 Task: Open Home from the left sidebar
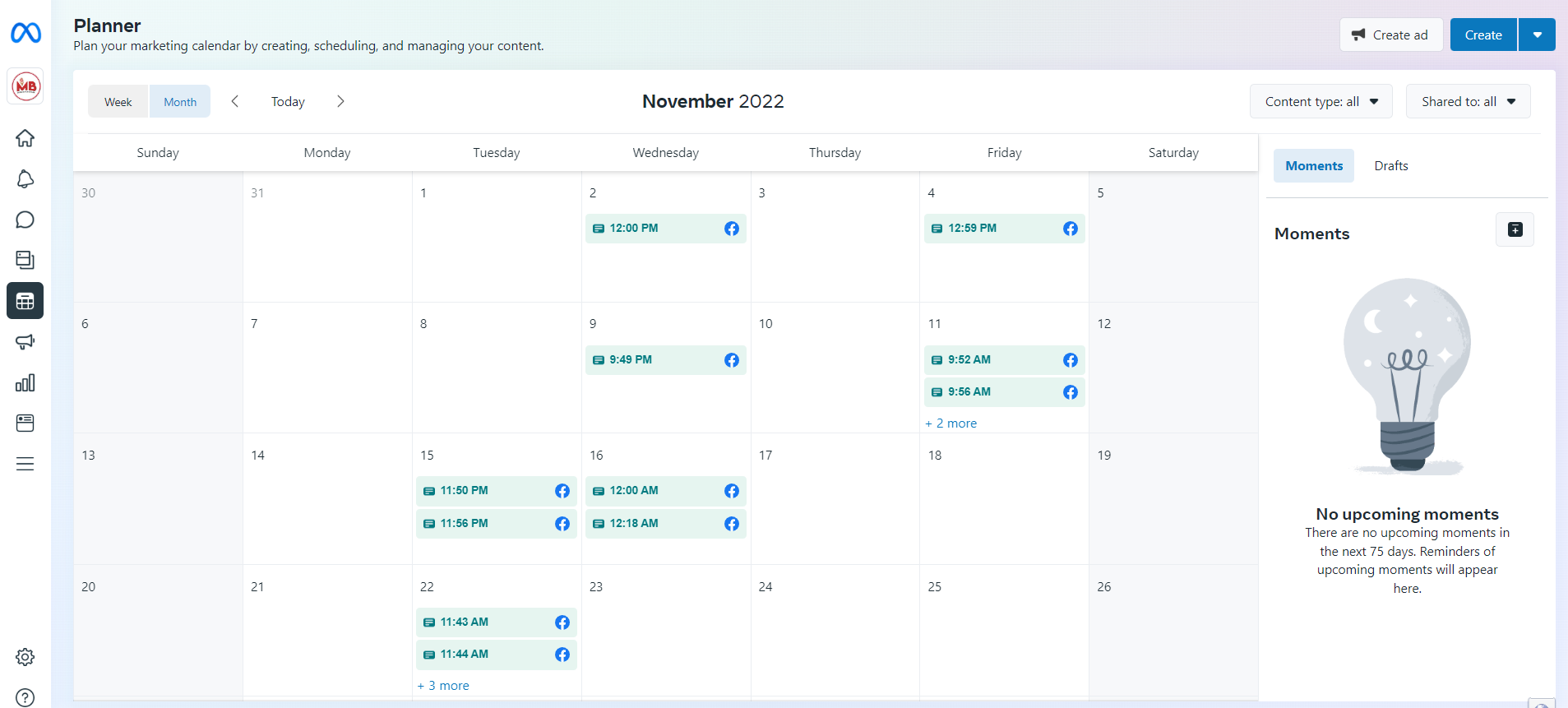[25, 138]
